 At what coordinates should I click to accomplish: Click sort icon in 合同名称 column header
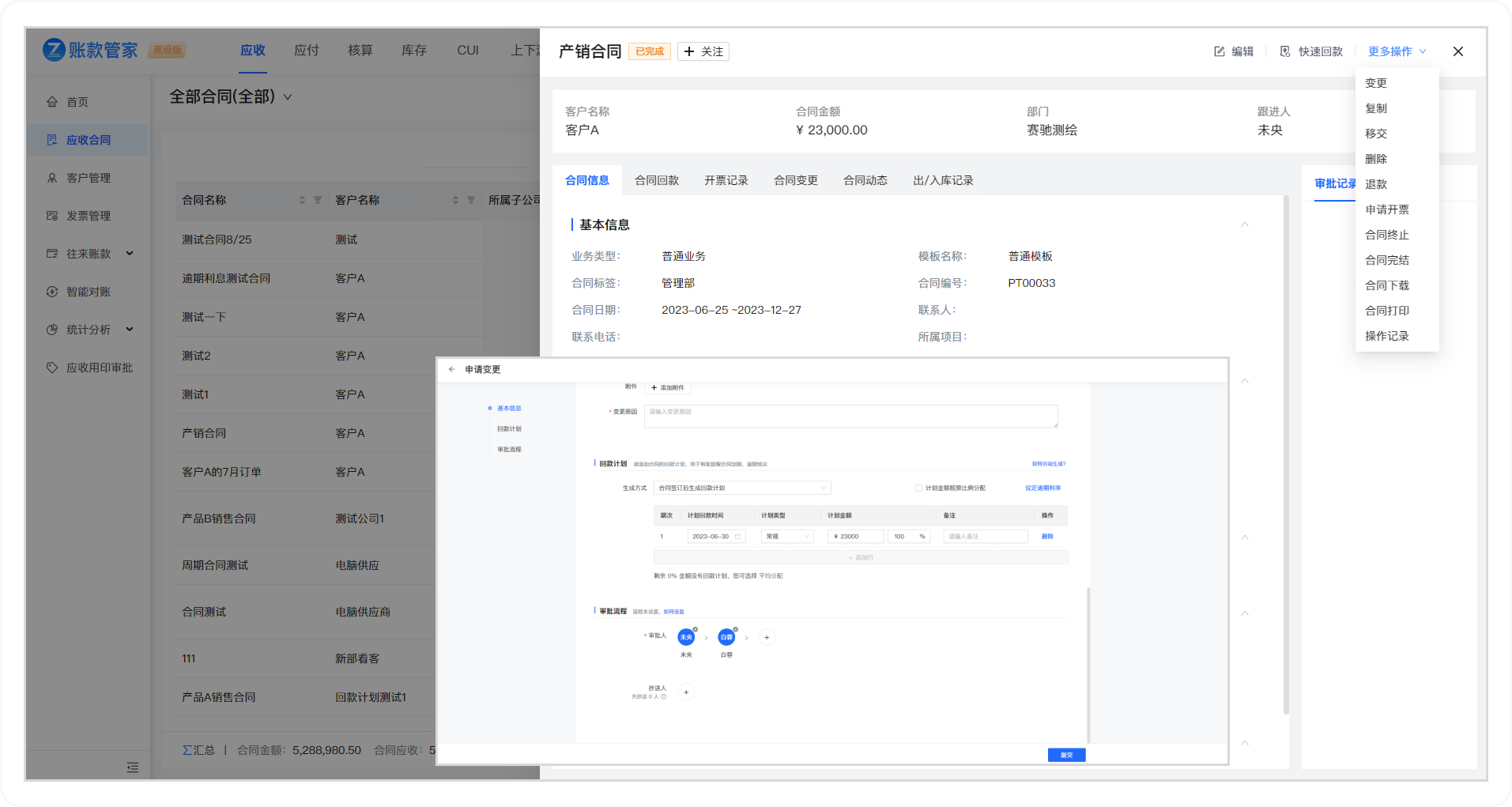click(302, 200)
